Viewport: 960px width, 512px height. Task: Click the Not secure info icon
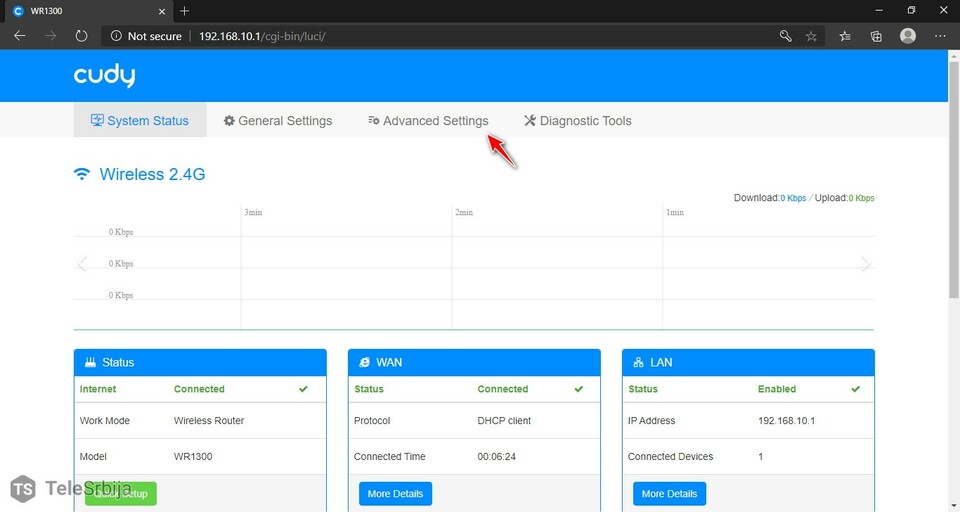coord(116,36)
